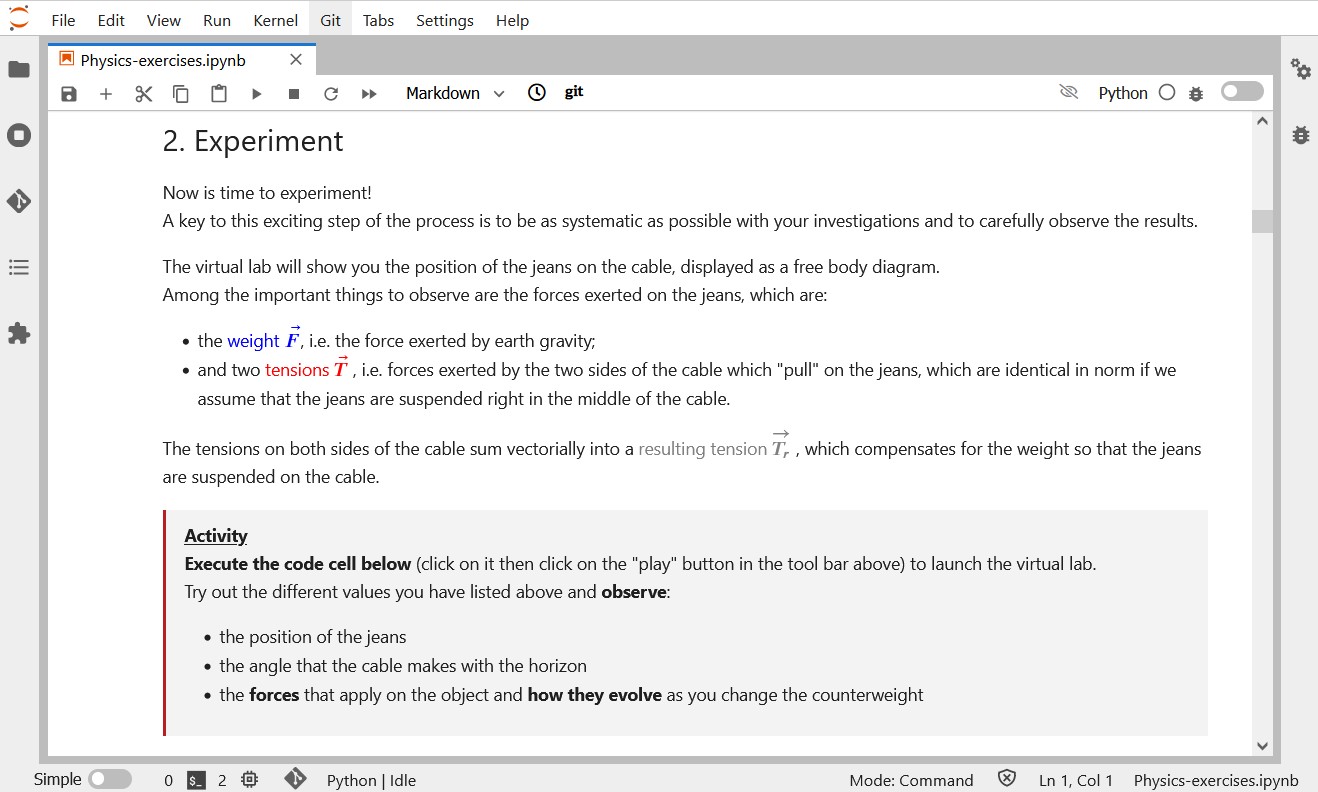Insert a new cell below
This screenshot has width=1318, height=792.
click(x=106, y=92)
